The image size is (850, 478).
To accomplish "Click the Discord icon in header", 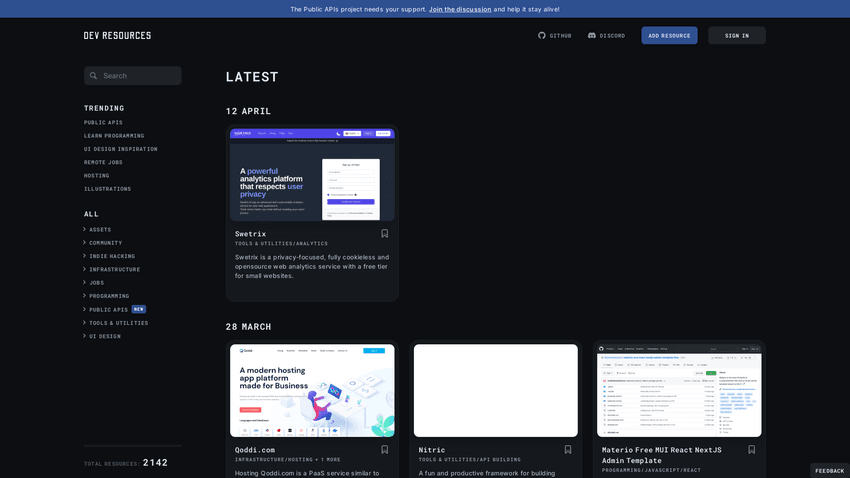I will click(x=592, y=36).
